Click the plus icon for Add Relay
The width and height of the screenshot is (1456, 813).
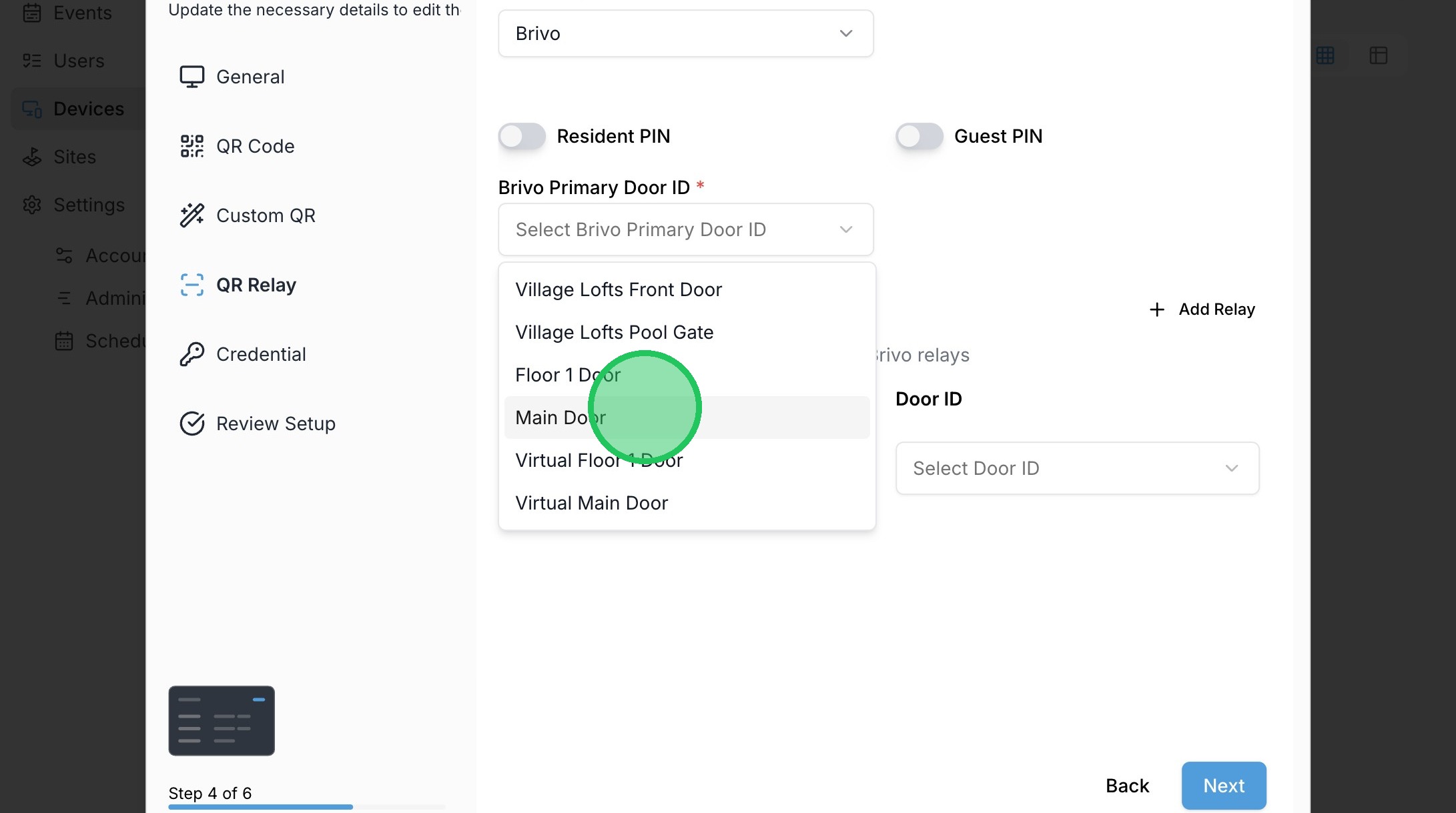point(1156,309)
